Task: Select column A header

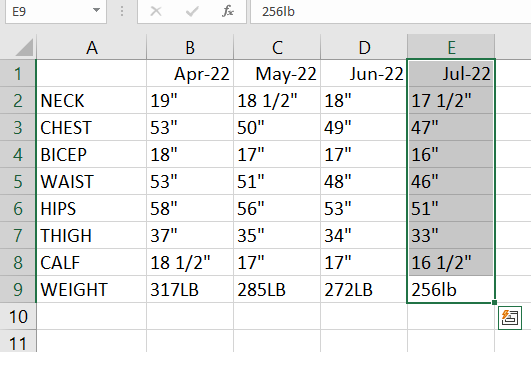Action: click(x=91, y=47)
